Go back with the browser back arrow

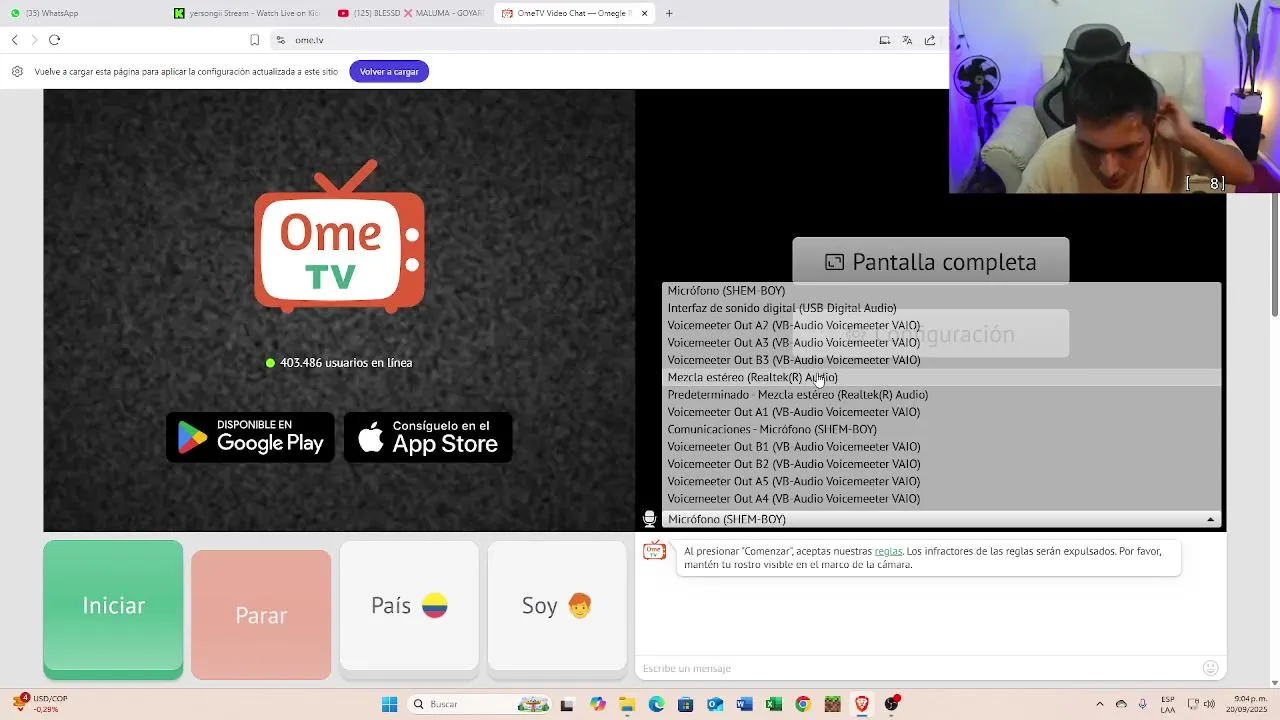15,40
